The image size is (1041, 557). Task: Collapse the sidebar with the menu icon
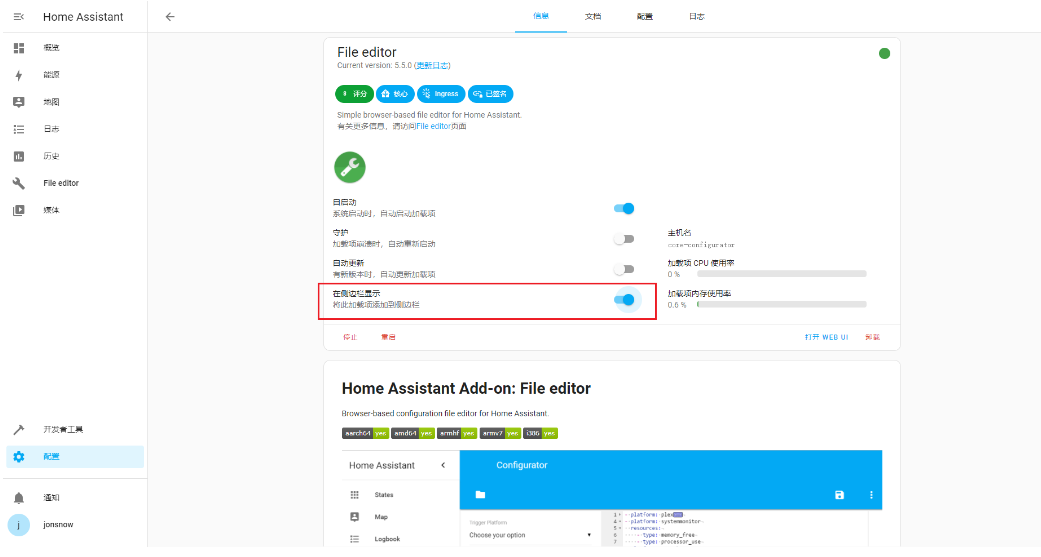click(x=19, y=17)
